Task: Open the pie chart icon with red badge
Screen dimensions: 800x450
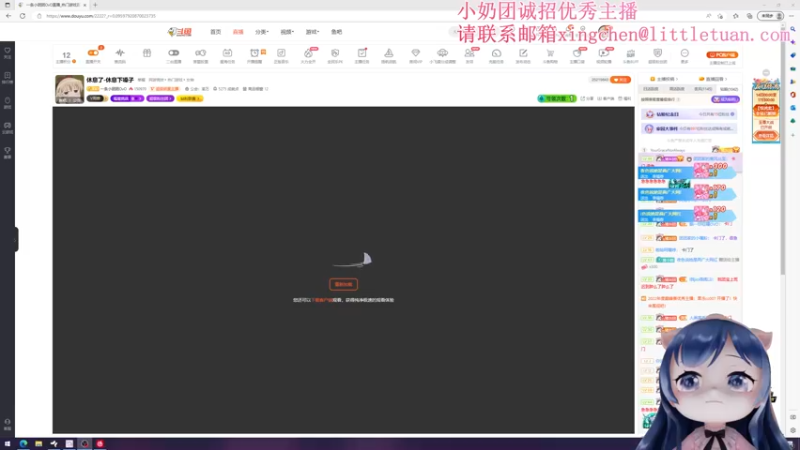Action: (x=577, y=53)
